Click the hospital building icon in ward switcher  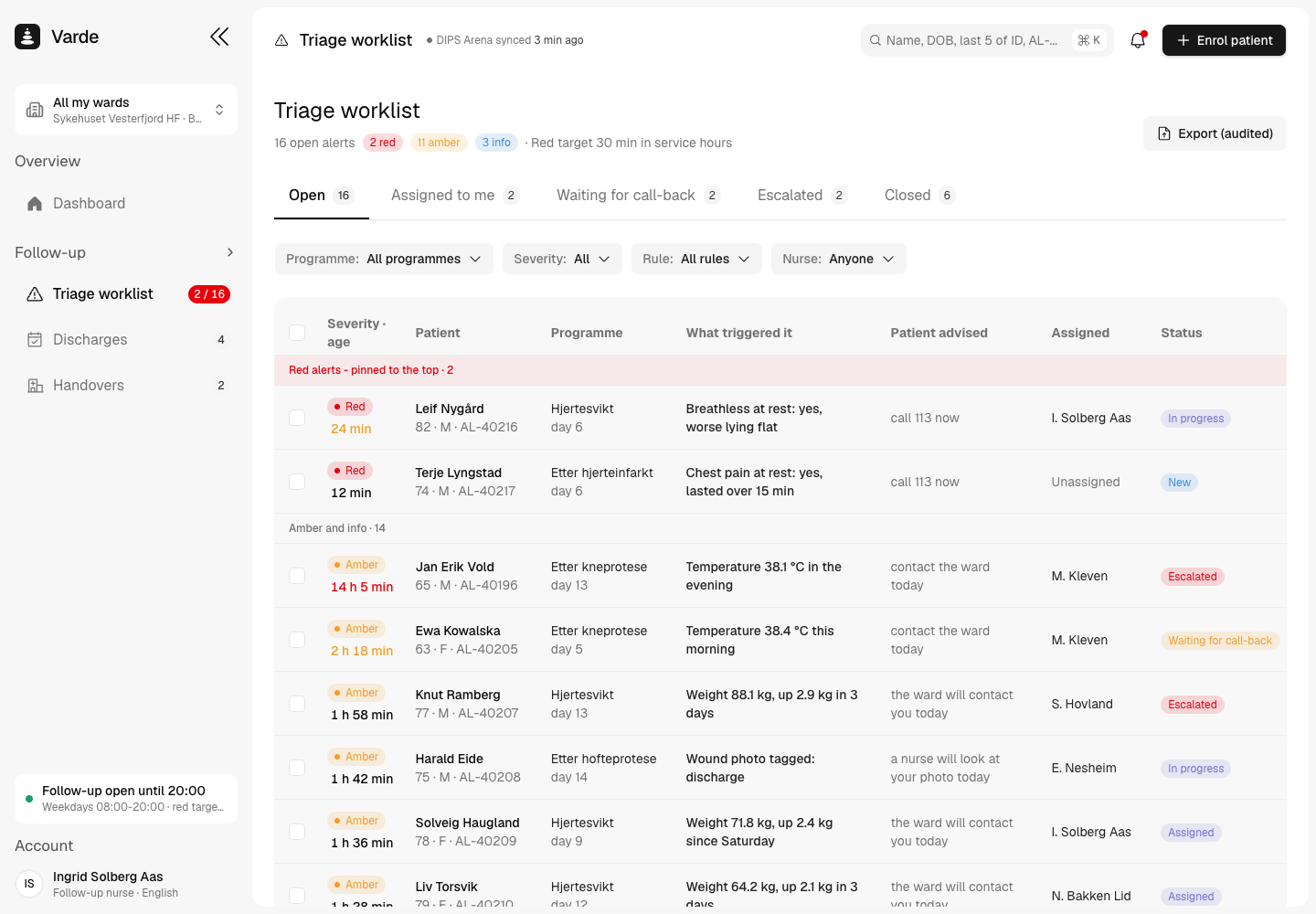pos(35,110)
